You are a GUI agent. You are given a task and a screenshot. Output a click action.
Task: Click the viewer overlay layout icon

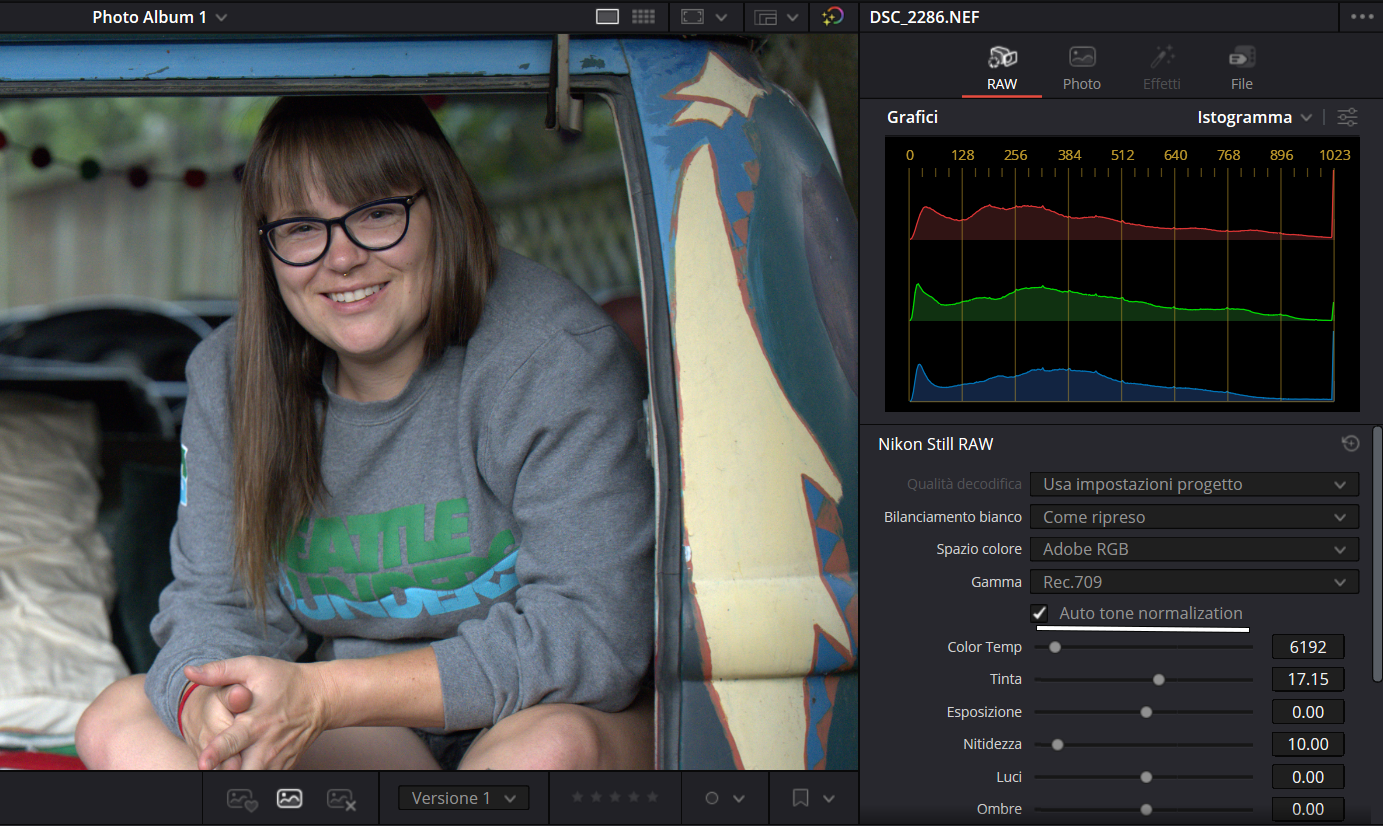765,17
